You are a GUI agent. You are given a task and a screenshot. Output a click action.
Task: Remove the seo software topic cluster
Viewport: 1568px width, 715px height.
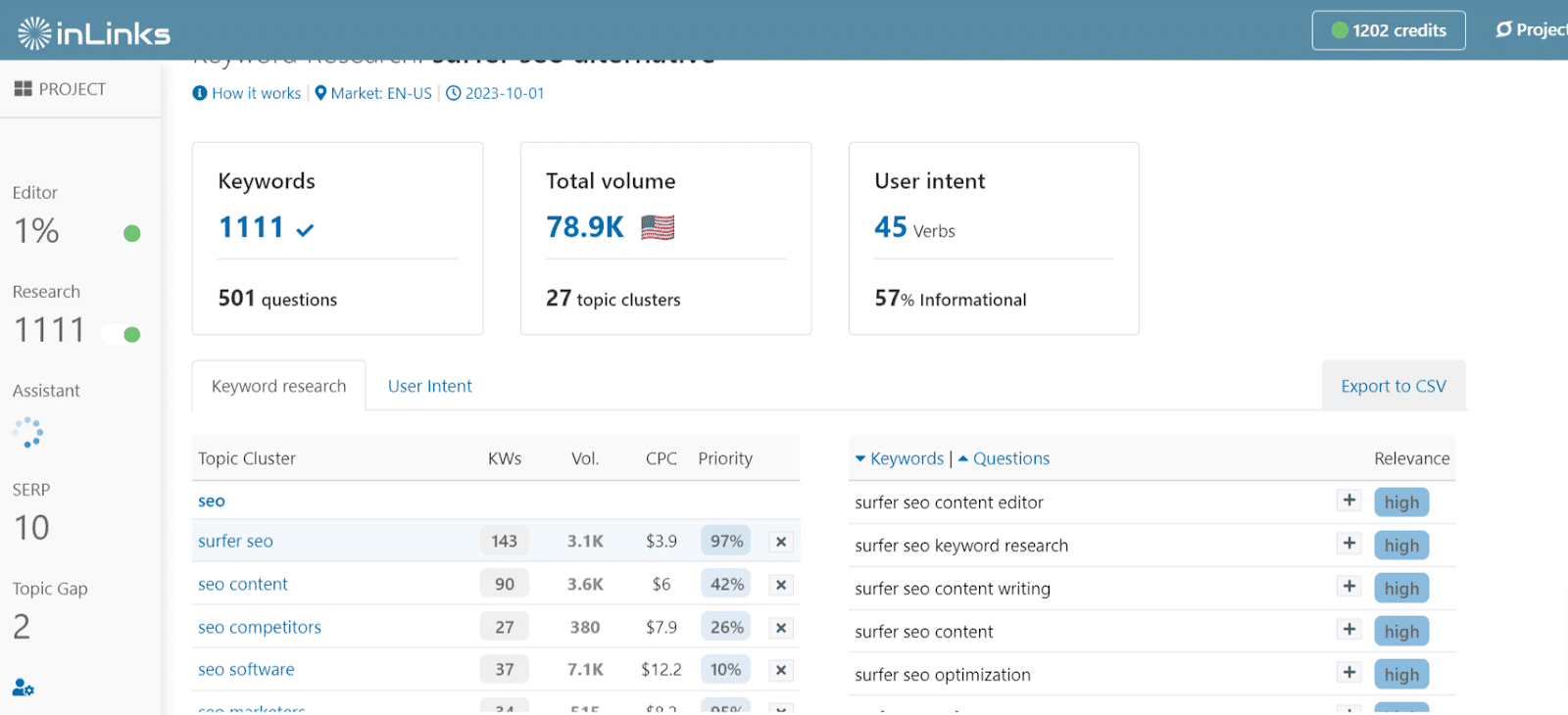[781, 670]
